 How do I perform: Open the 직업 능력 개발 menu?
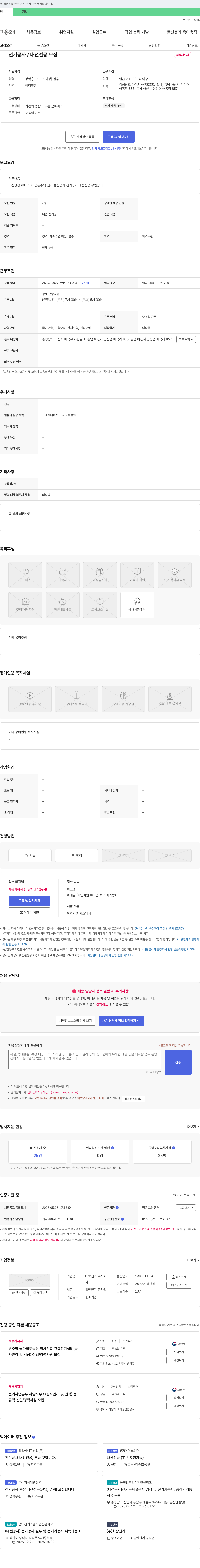tap(137, 32)
